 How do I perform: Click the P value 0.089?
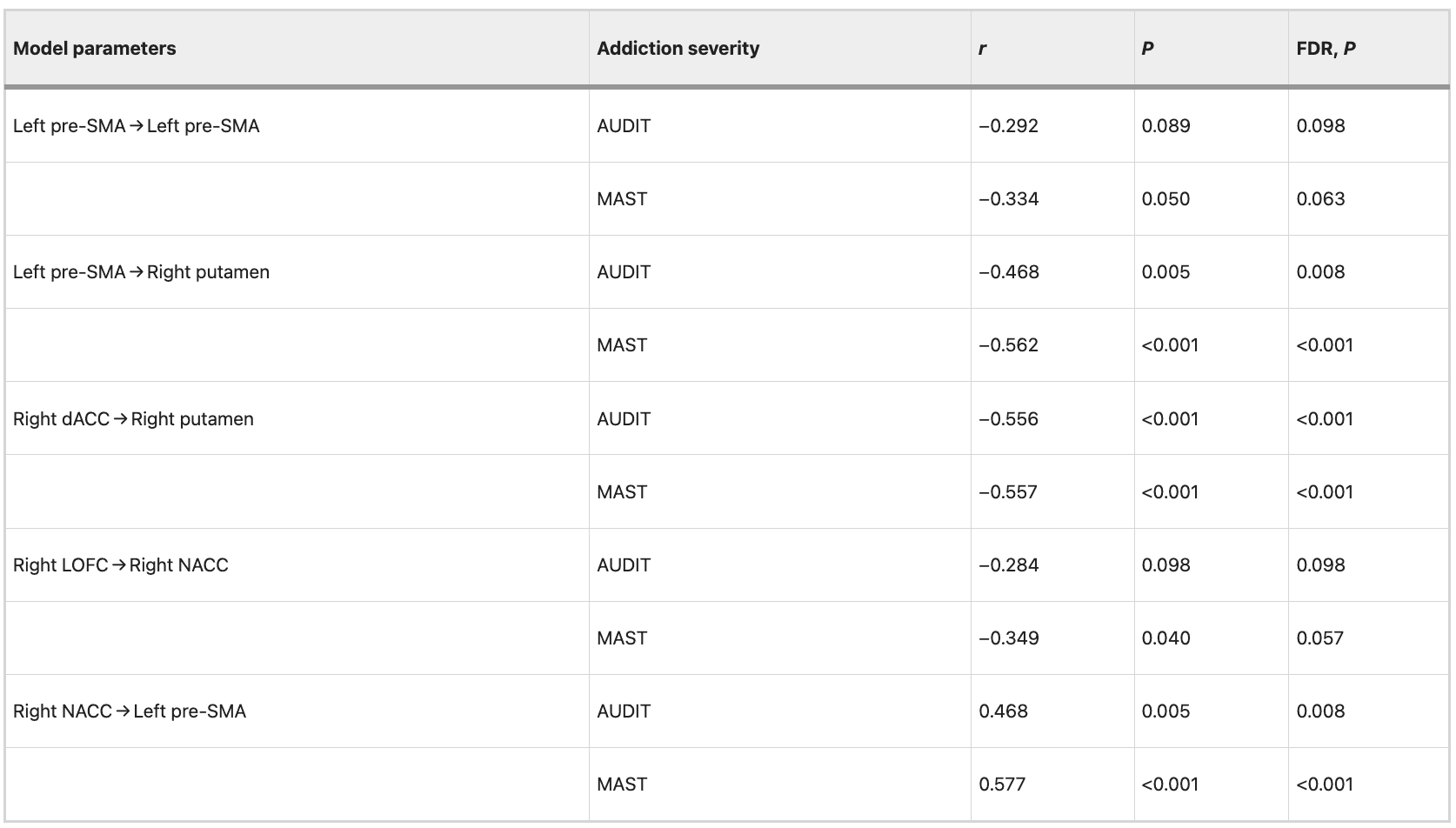pyautogui.click(x=1165, y=126)
